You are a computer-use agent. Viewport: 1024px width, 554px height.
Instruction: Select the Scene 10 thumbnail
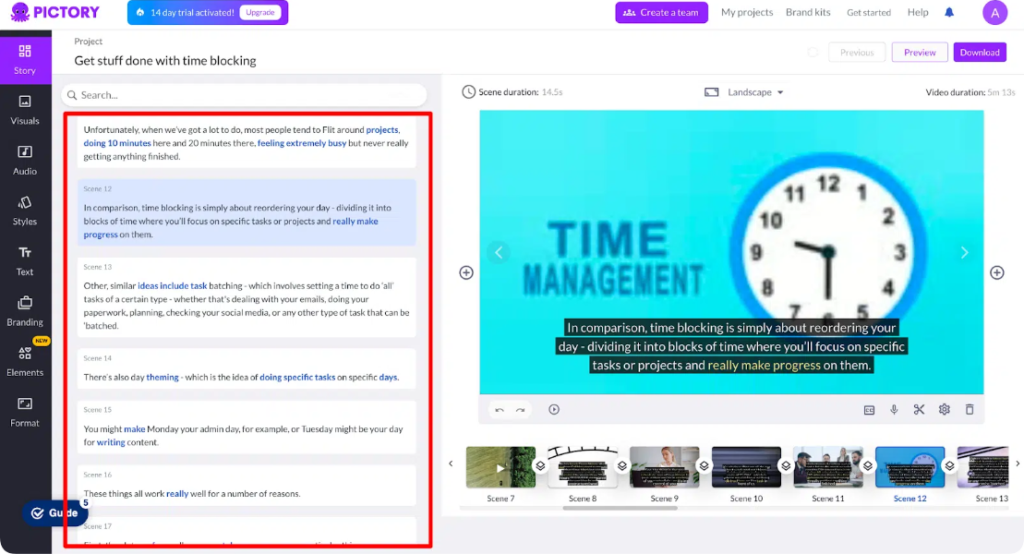point(746,467)
